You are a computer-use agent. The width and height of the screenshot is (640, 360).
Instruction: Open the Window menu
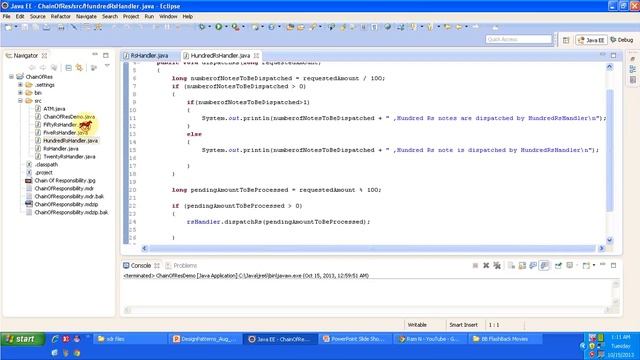[168, 17]
